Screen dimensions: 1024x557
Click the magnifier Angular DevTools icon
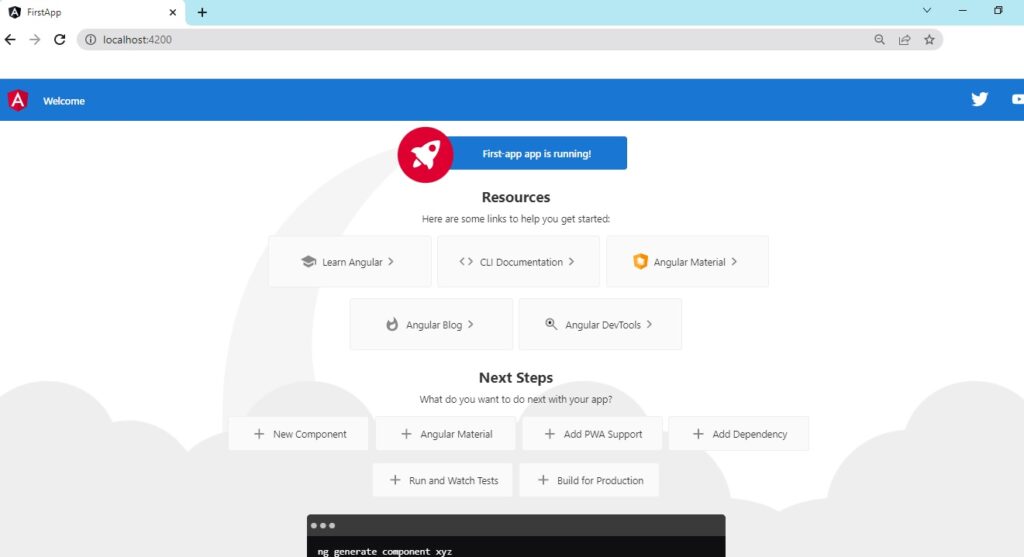click(551, 324)
